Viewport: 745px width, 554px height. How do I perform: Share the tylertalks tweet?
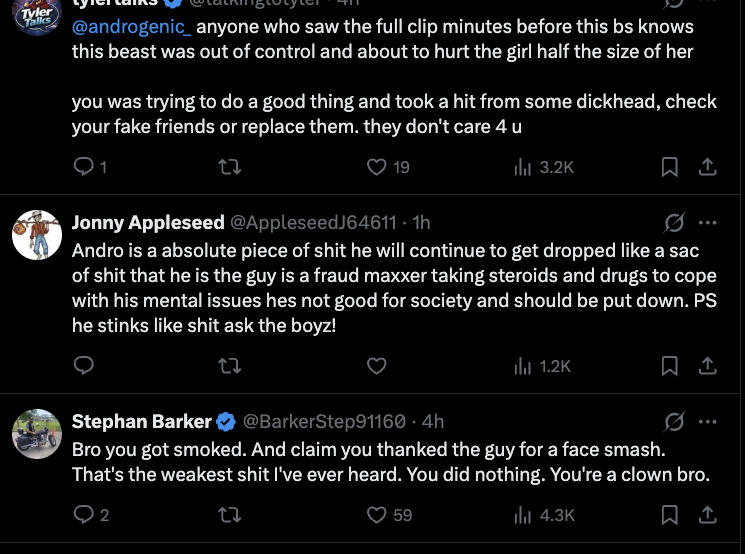coord(706,167)
